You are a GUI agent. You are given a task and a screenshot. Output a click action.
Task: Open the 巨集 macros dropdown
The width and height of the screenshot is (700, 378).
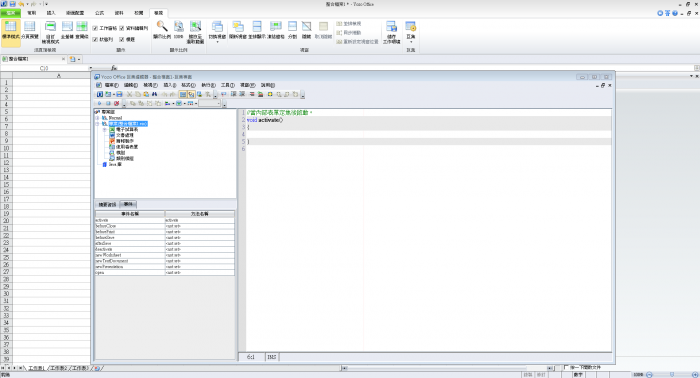411,32
